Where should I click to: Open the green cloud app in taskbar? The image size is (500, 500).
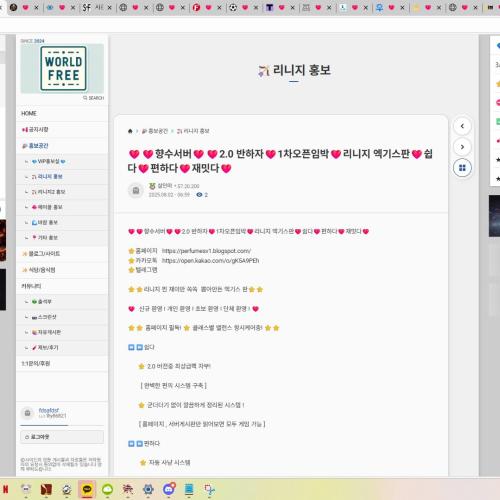click(107, 489)
